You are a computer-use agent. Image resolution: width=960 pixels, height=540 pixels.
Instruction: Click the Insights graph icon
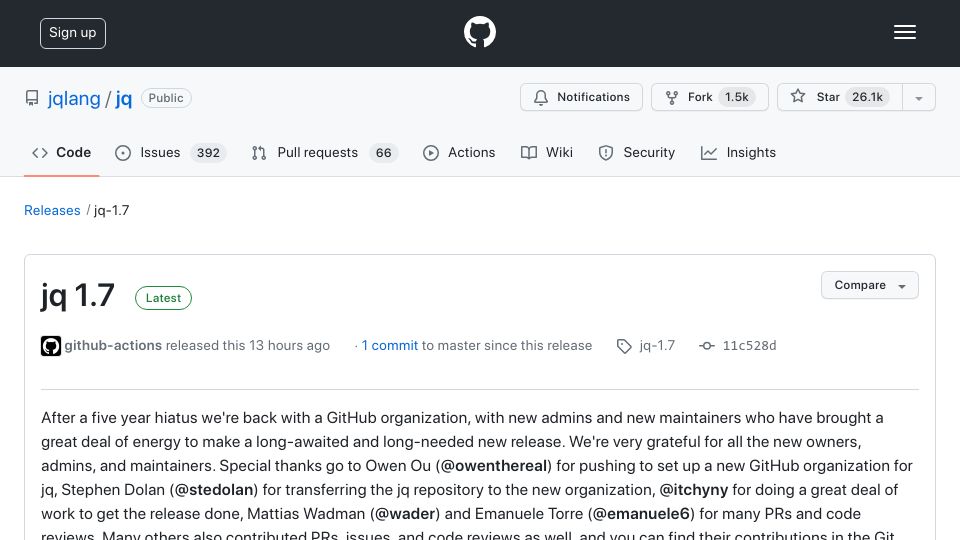point(708,153)
